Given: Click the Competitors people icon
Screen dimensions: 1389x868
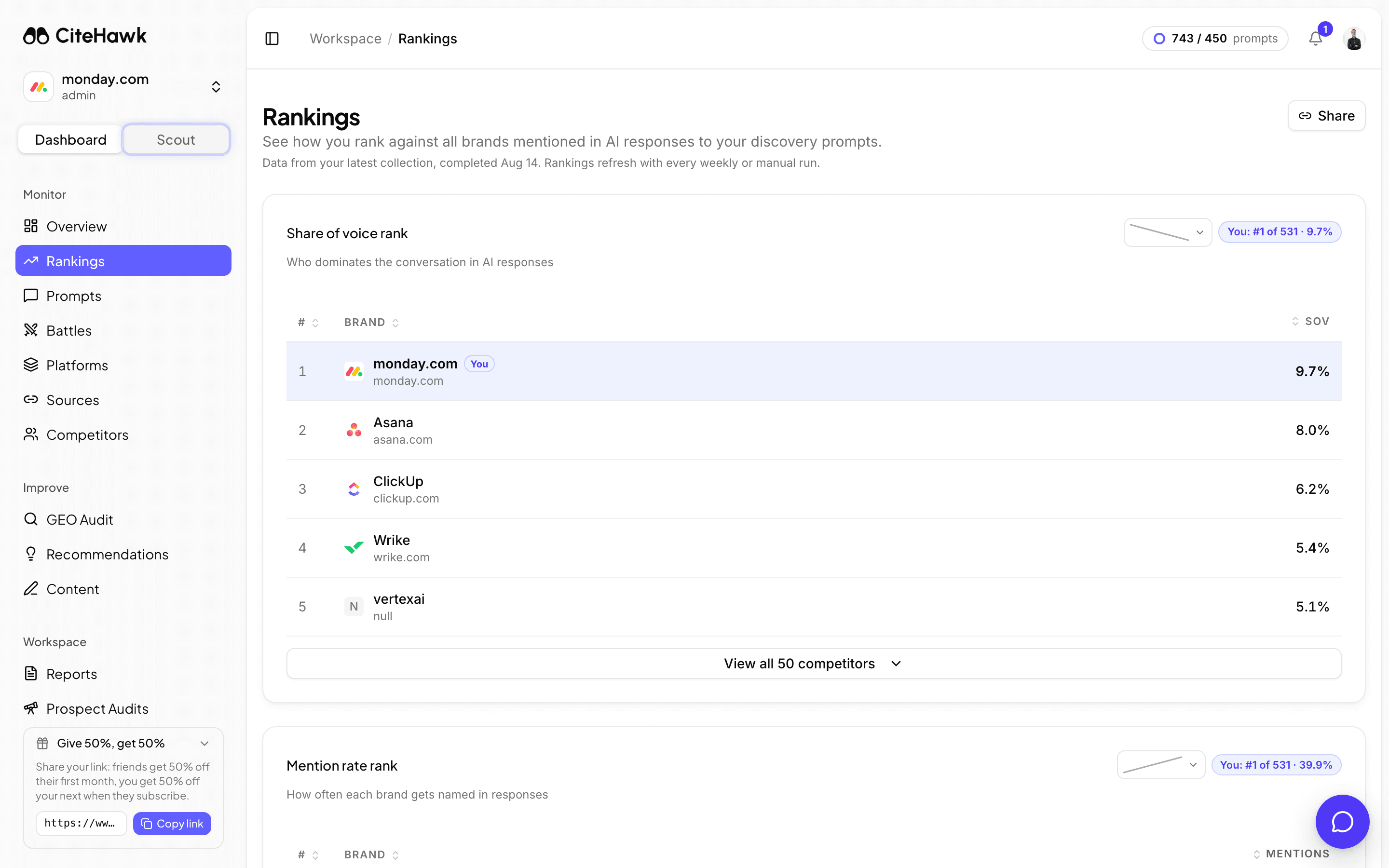Looking at the screenshot, I should [31, 434].
